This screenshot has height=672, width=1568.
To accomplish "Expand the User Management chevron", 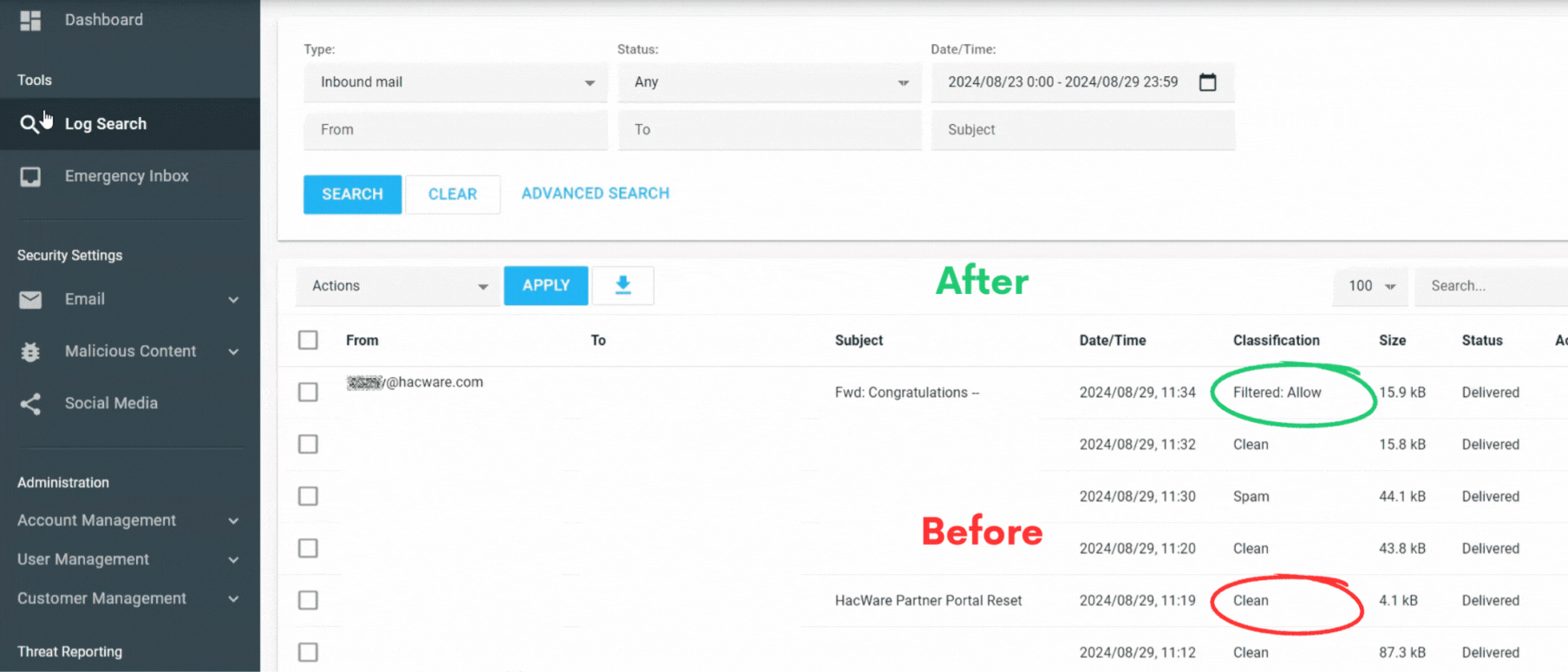I will click(233, 560).
